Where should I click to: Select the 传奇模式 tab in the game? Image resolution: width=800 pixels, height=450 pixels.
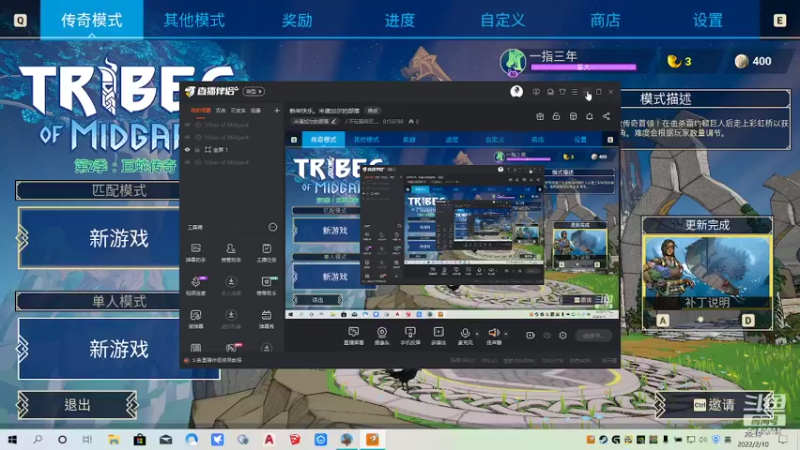[92, 19]
